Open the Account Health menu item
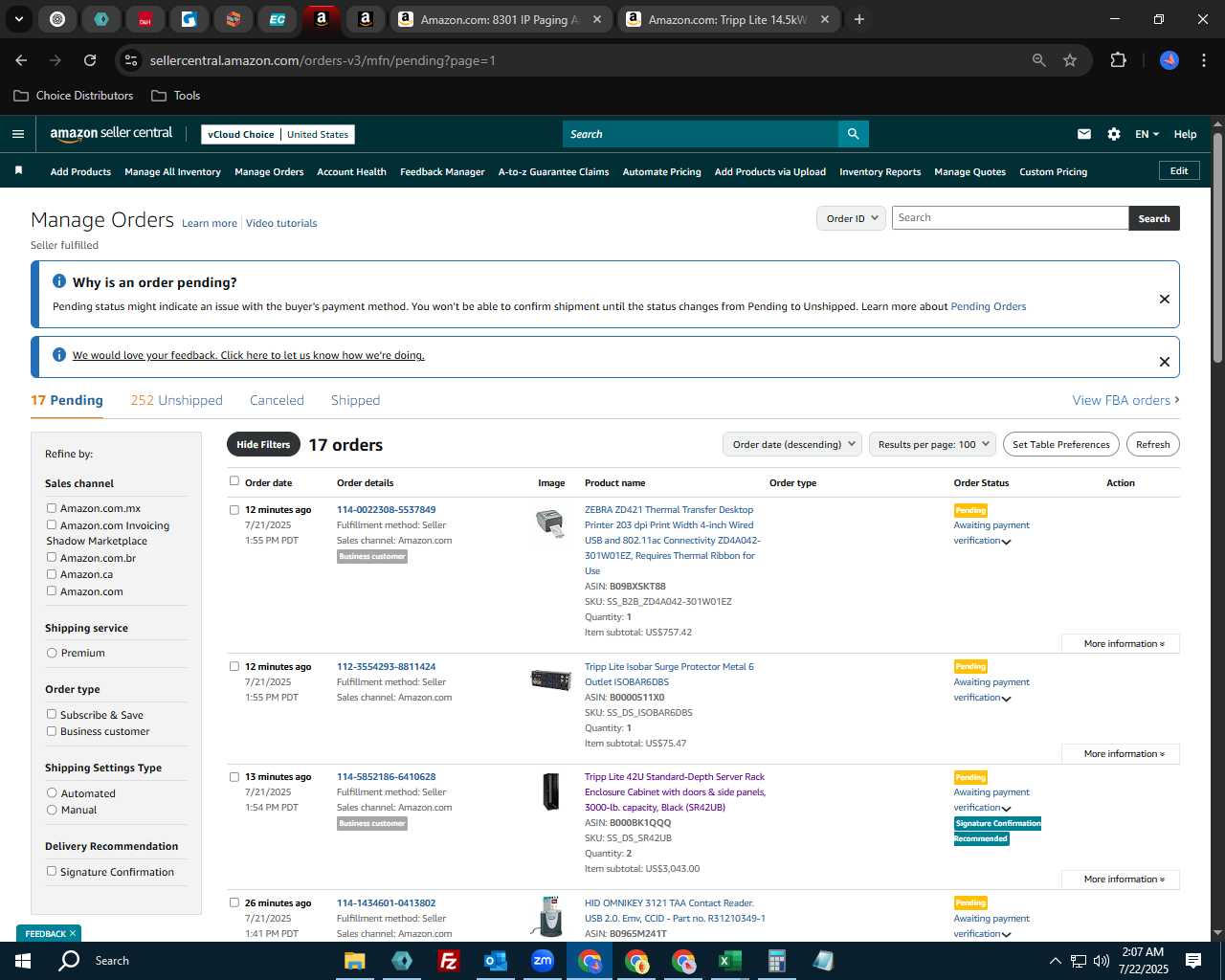 351,171
